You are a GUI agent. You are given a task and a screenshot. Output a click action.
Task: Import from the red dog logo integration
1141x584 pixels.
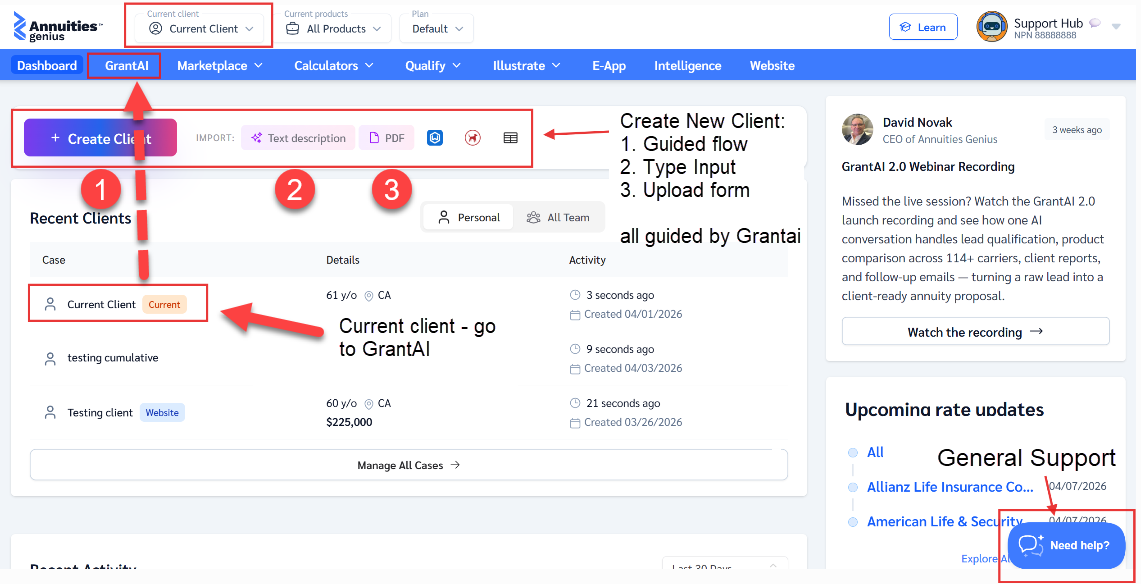[x=473, y=137]
